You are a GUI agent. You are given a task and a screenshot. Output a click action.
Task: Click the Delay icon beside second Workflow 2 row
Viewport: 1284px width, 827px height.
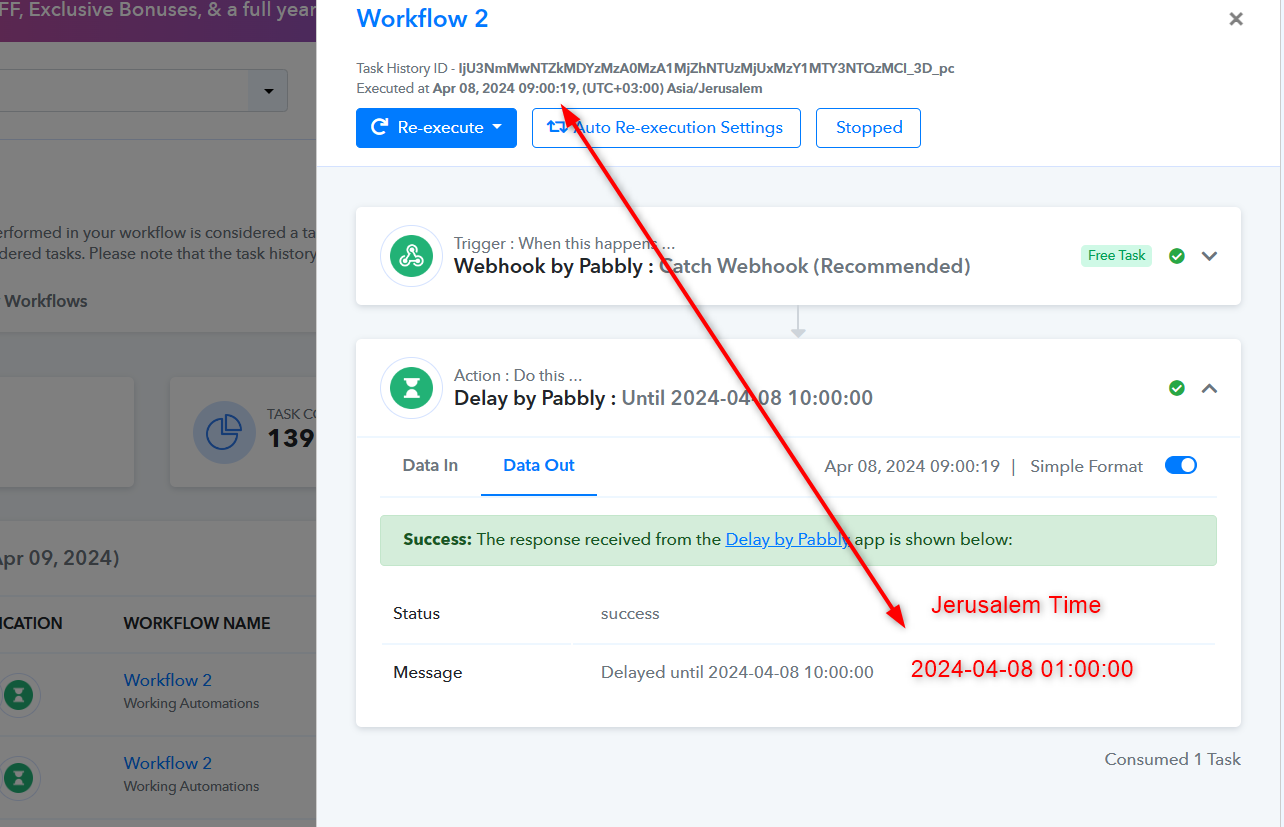[x=18, y=777]
